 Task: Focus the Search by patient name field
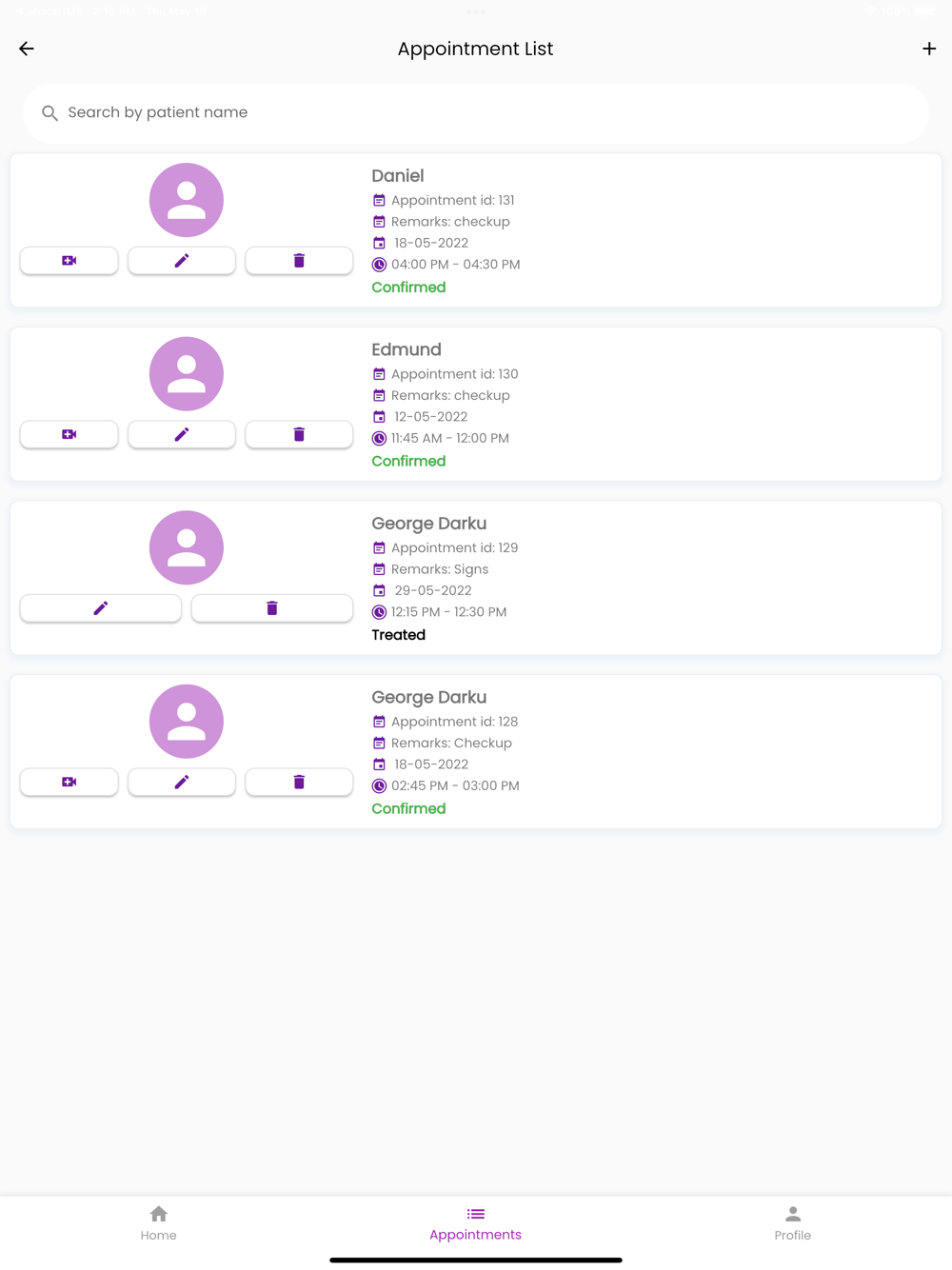[476, 112]
